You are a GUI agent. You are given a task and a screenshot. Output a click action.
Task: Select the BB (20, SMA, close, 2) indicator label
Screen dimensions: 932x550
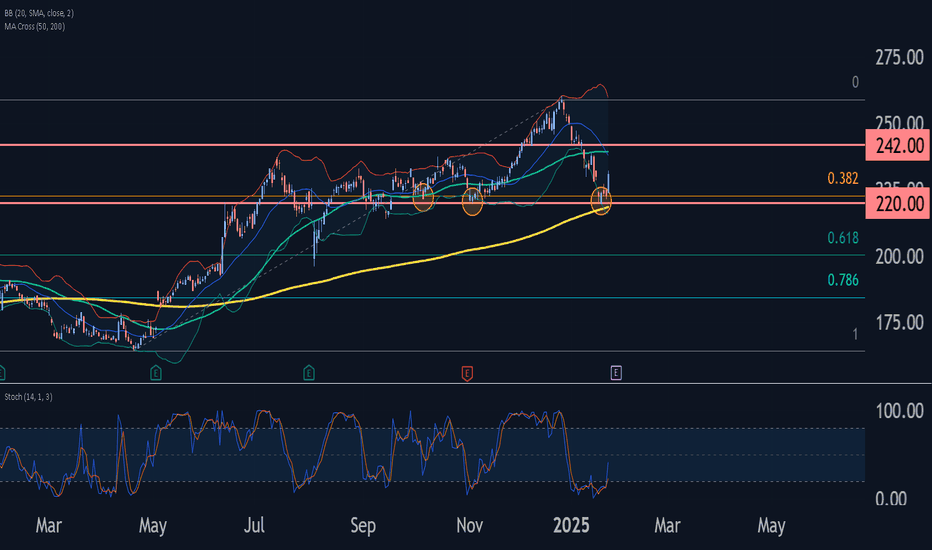pyautogui.click(x=37, y=13)
